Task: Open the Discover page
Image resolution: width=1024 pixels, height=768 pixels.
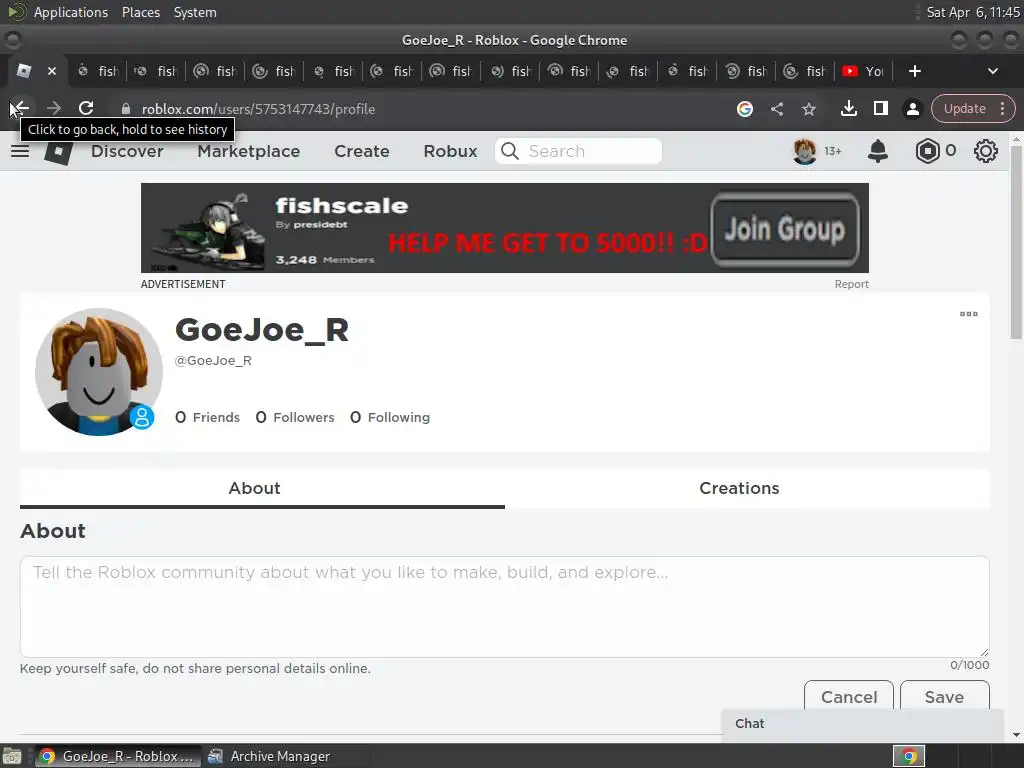Action: click(x=127, y=151)
